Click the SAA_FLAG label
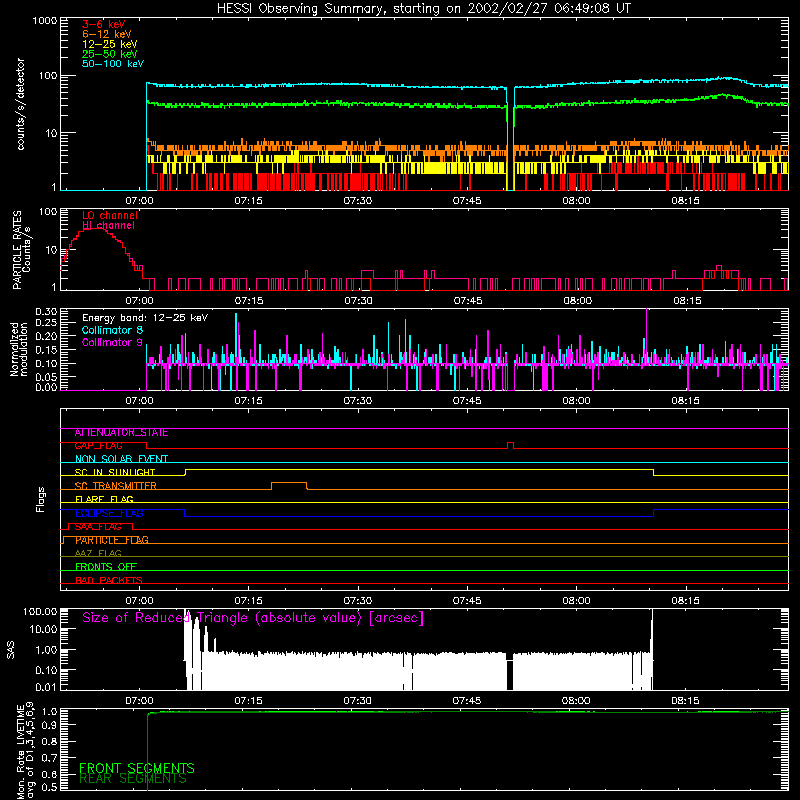 tap(98, 527)
